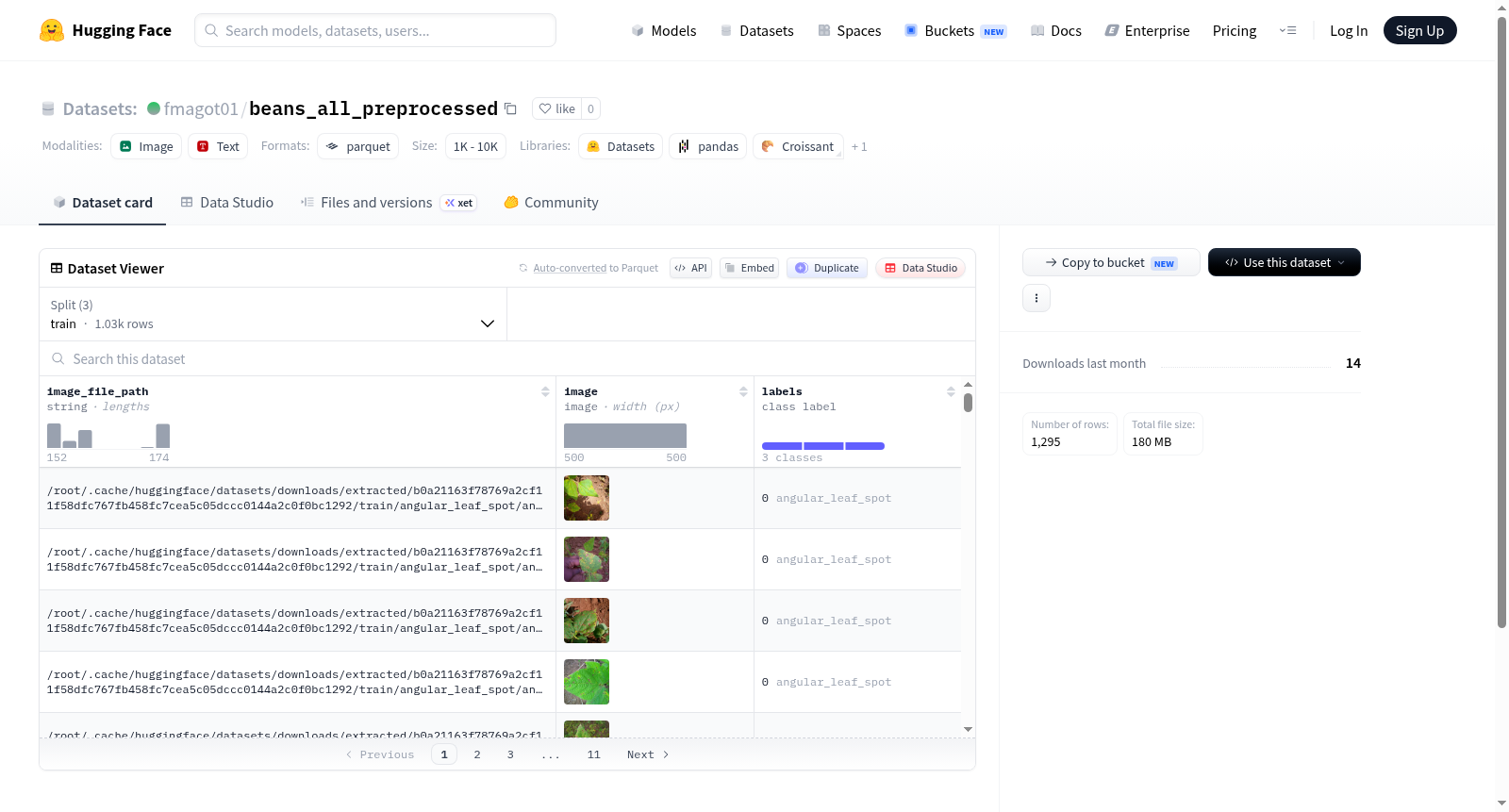
Task: Click Log In
Action: point(1349,30)
